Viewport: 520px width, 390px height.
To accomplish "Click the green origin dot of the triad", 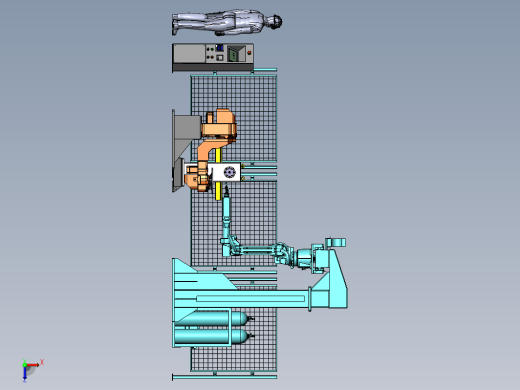I will click(x=25, y=365).
